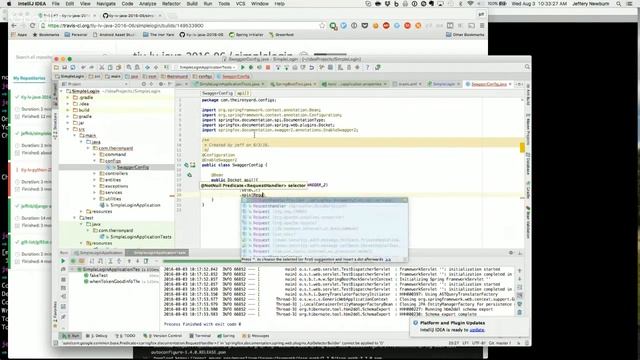Expand the resources folder under main
Screen dimensions: 640x360
[x=81, y=211]
